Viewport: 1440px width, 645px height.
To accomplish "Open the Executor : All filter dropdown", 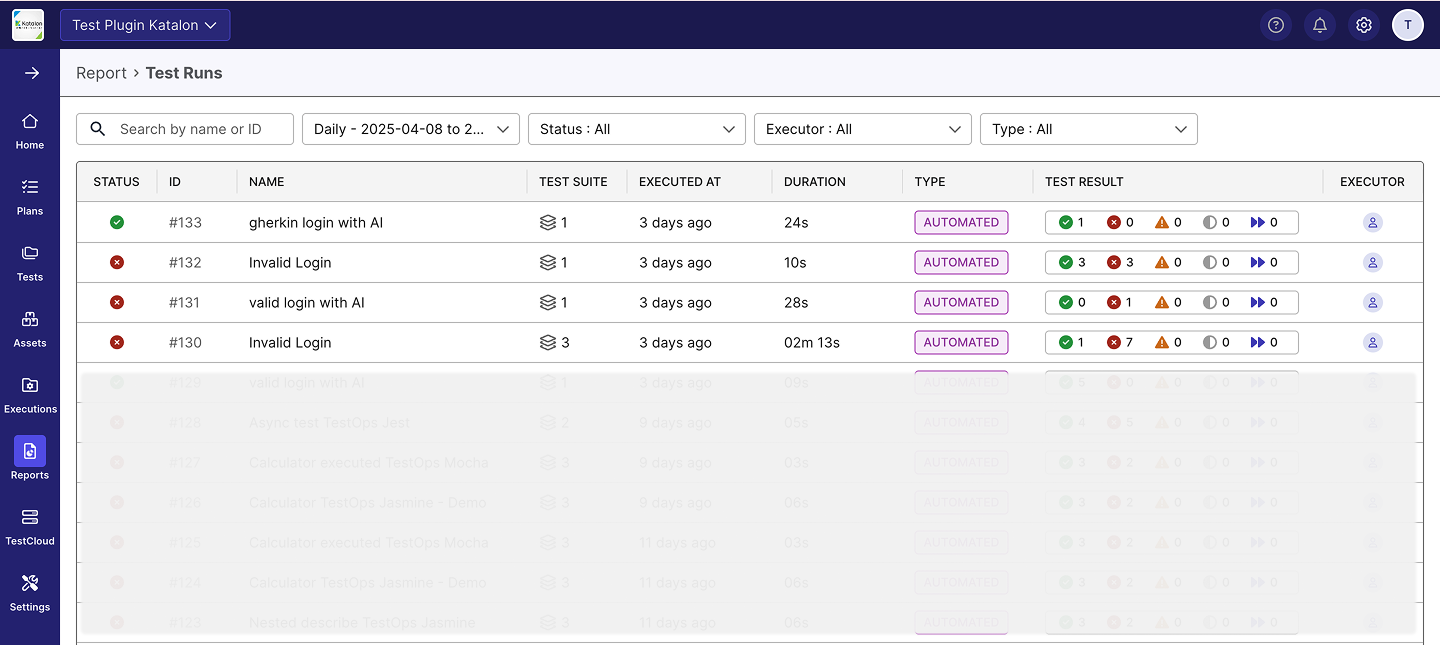I will [863, 129].
